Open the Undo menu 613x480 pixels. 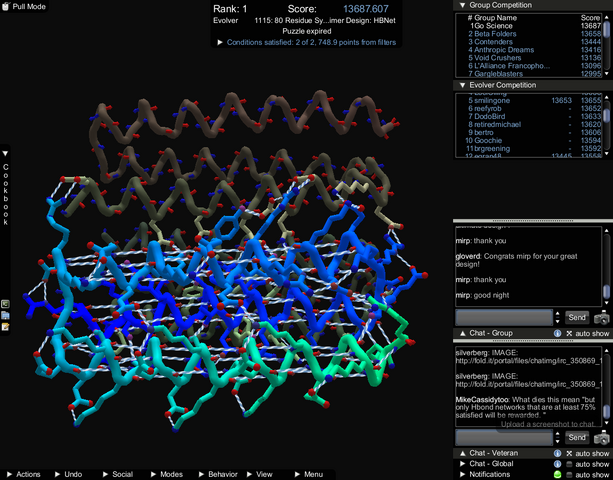(x=68, y=474)
